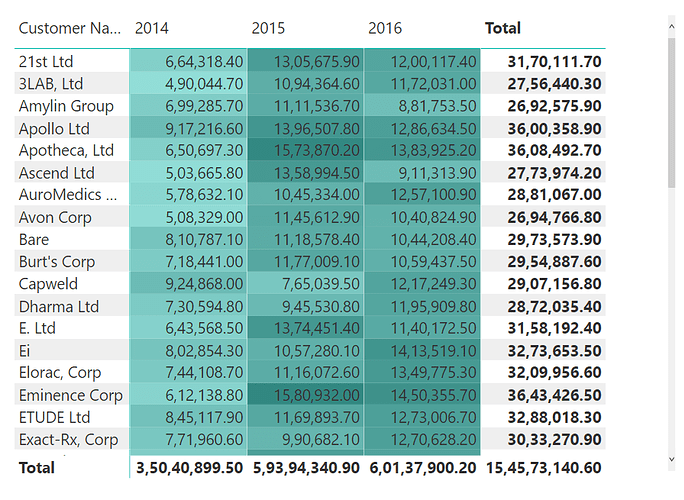Click 2015 value 7,65,039.50
The height and width of the screenshot is (500, 684).
tap(320, 284)
